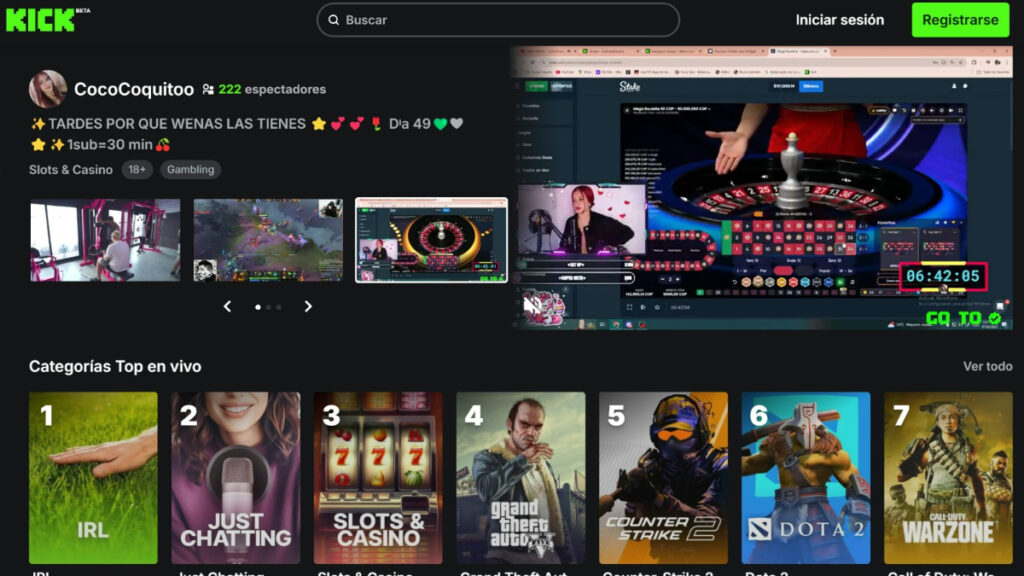Image resolution: width=1024 pixels, height=576 pixels.
Task: Select the first carousel page dot
Action: [258, 307]
